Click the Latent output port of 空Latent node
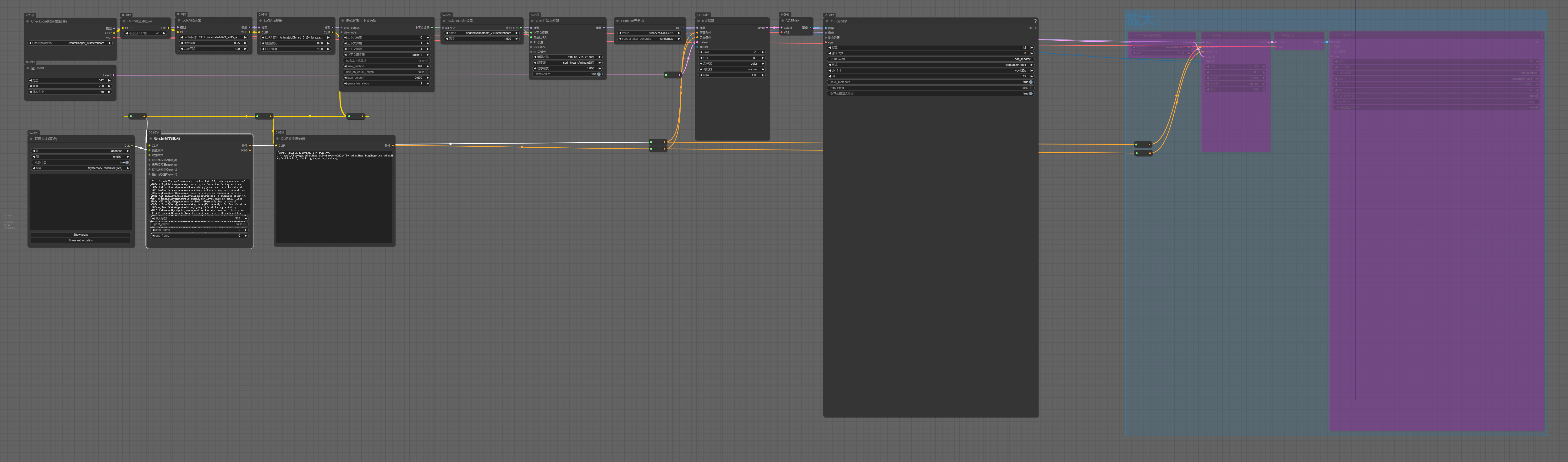Viewport: 1568px width, 462px height. point(114,75)
